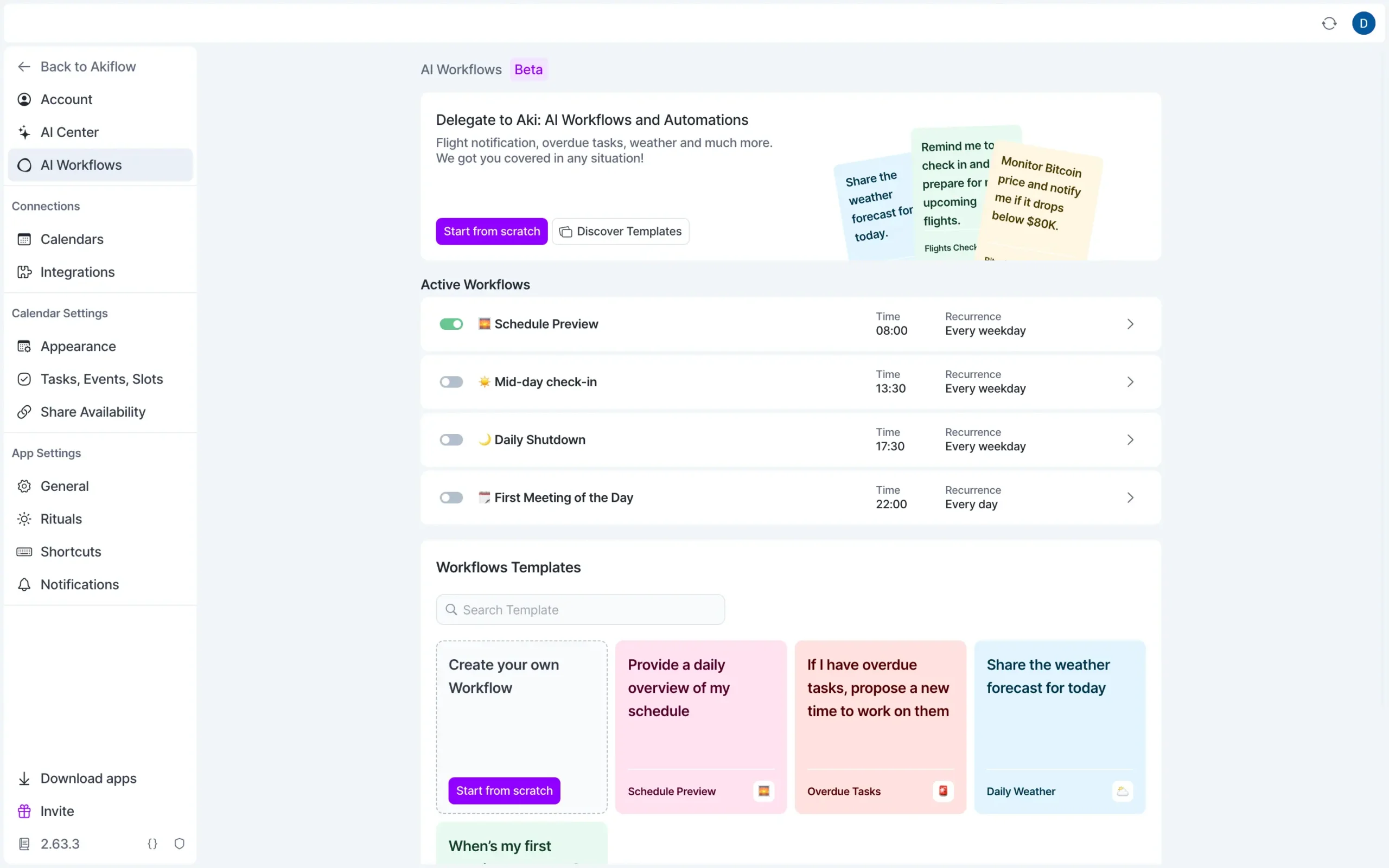Click the sync refresh icon top right

point(1329,23)
